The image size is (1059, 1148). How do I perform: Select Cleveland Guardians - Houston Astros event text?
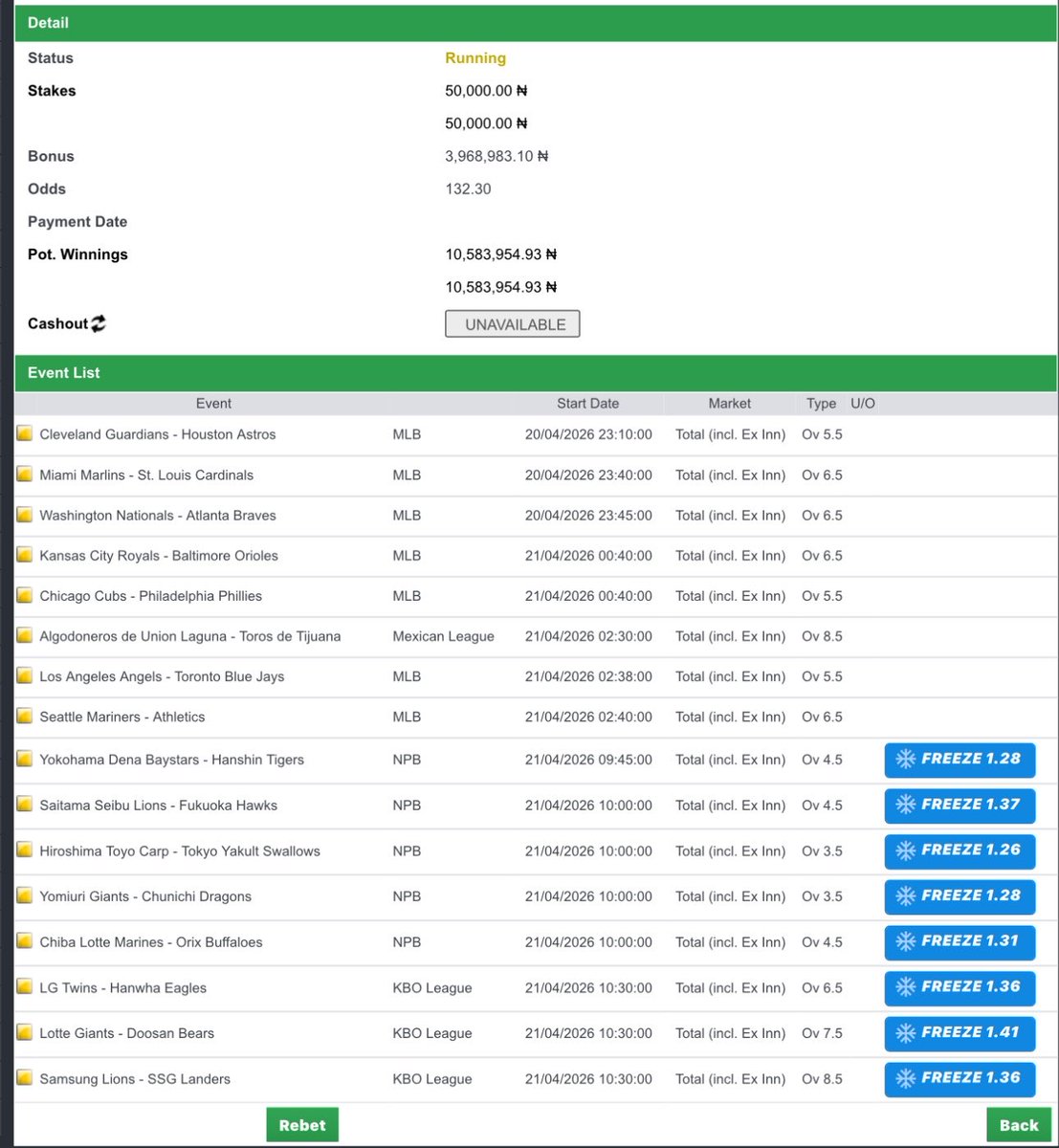[158, 434]
